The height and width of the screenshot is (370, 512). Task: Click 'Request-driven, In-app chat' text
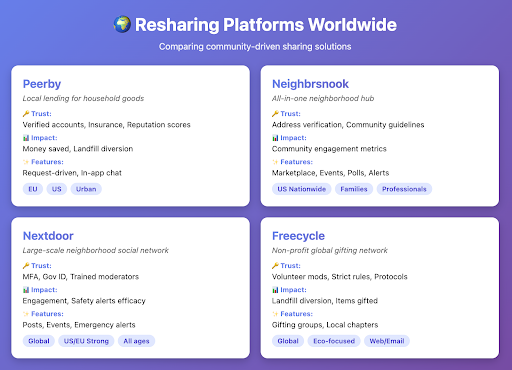pos(72,173)
